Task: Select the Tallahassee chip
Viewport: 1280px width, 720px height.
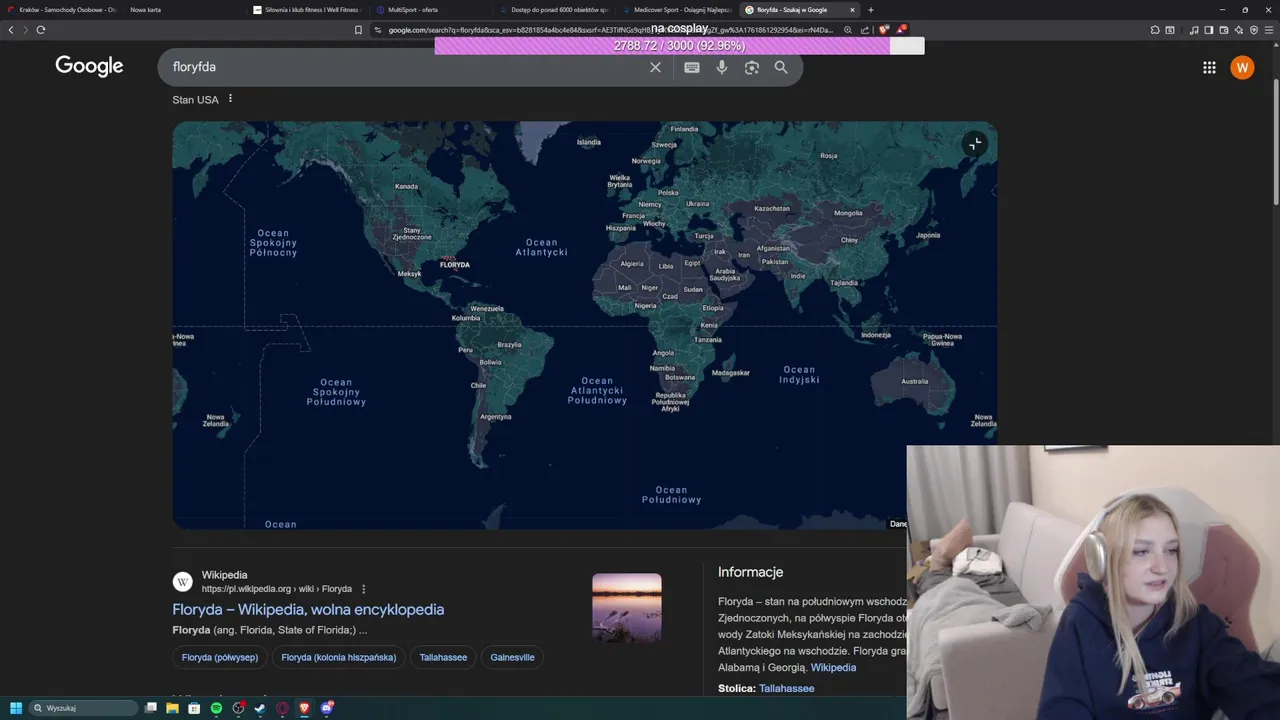Action: (443, 657)
